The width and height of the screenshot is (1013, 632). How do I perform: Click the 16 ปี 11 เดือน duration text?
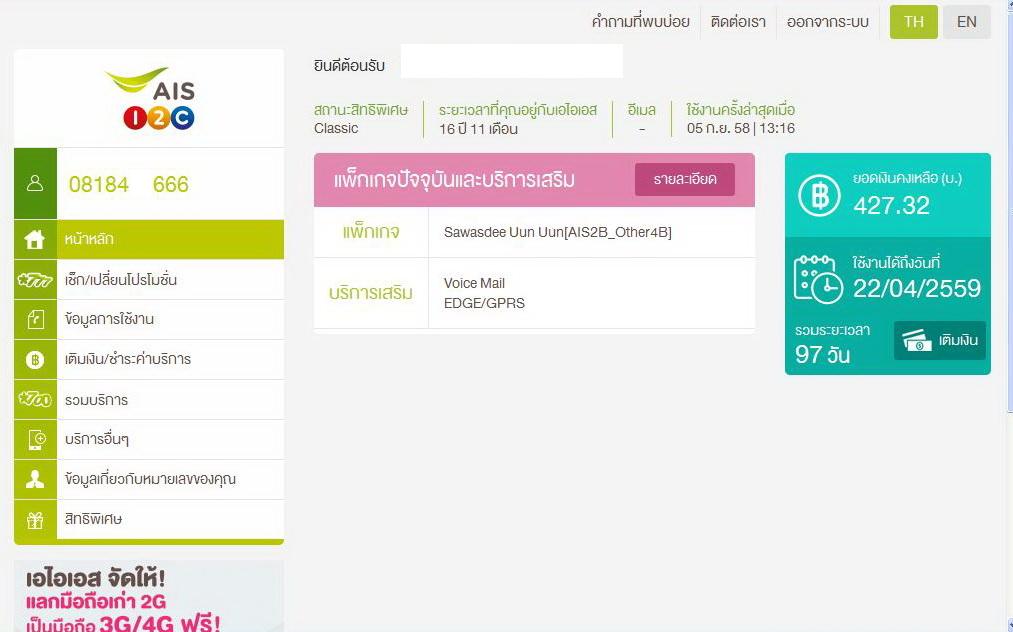(x=478, y=129)
